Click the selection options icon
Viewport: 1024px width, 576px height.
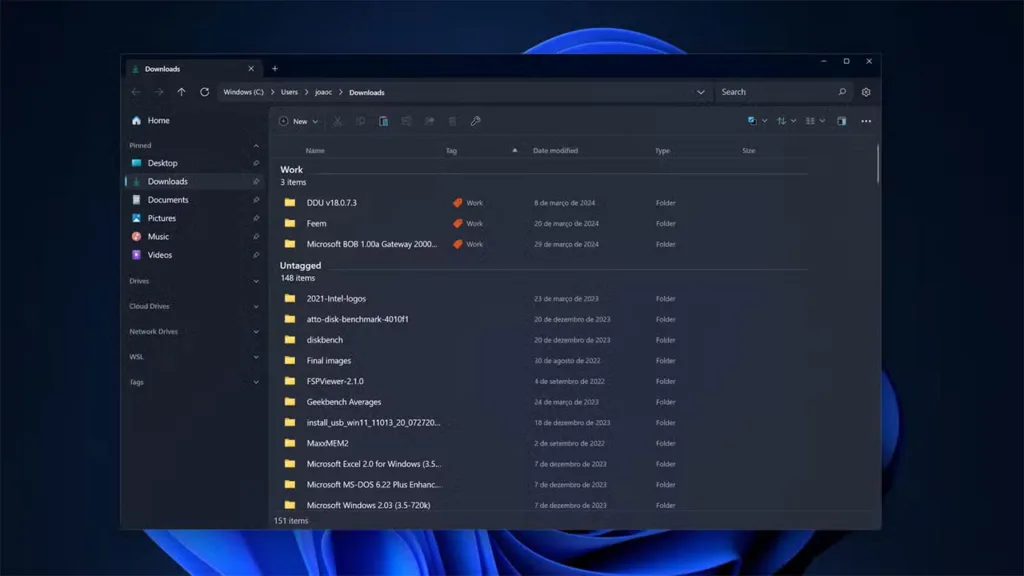click(x=752, y=121)
